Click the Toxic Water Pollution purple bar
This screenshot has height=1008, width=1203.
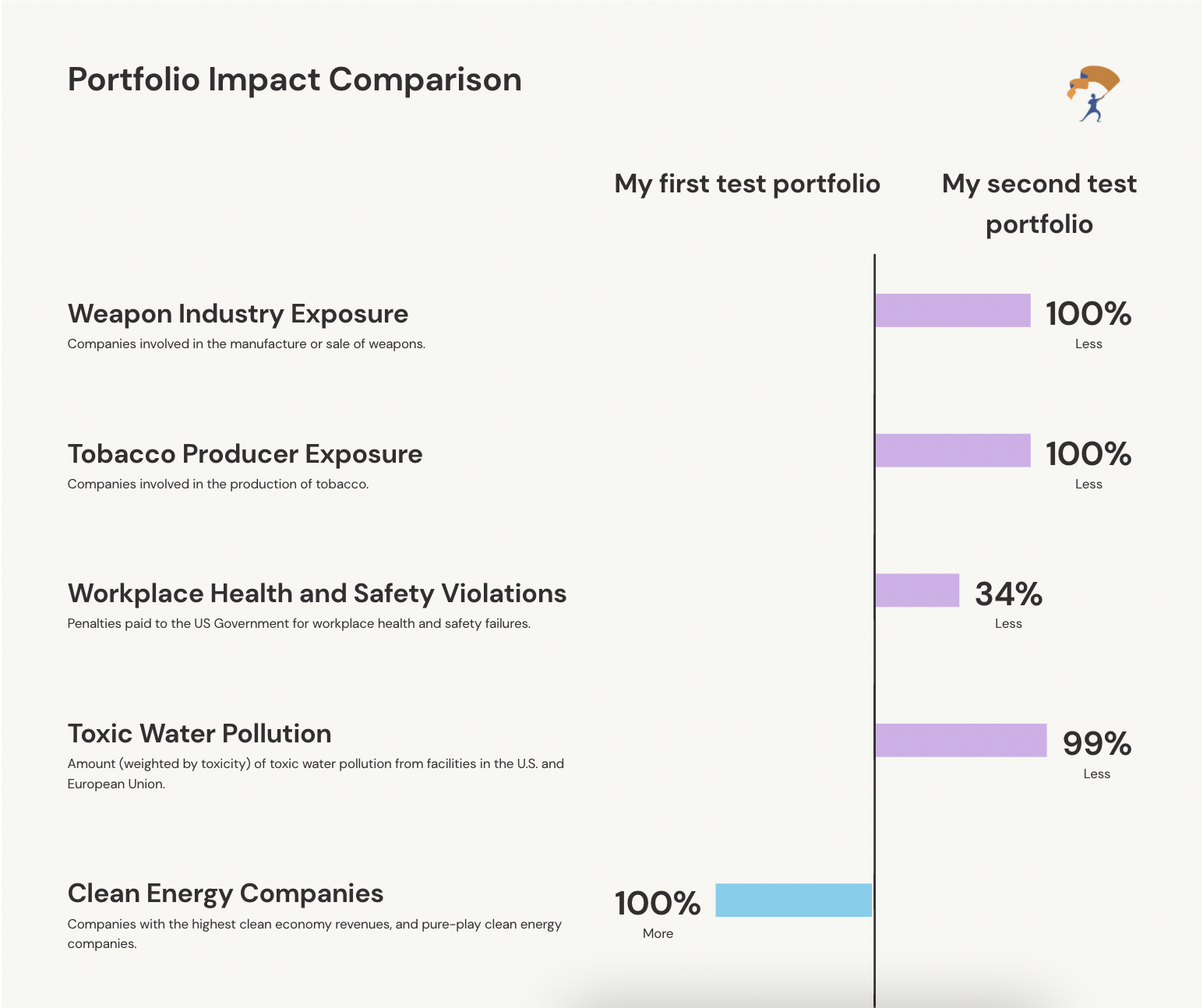point(961,740)
